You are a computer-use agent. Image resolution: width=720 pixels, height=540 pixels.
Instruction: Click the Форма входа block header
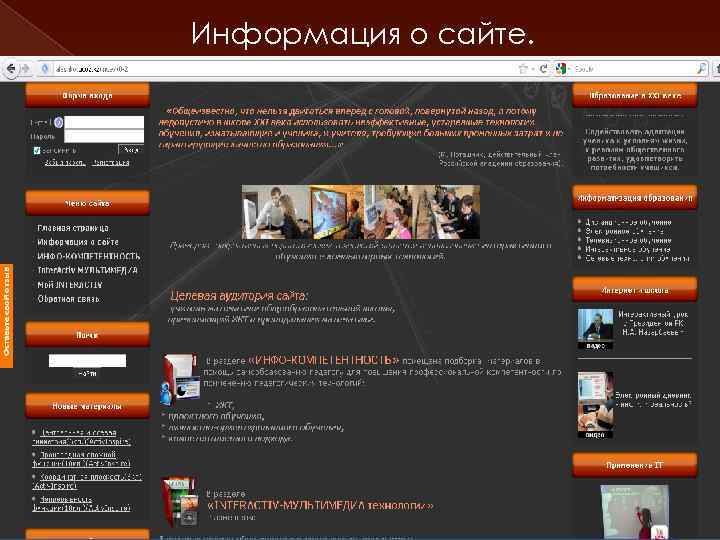pyautogui.click(x=87, y=96)
